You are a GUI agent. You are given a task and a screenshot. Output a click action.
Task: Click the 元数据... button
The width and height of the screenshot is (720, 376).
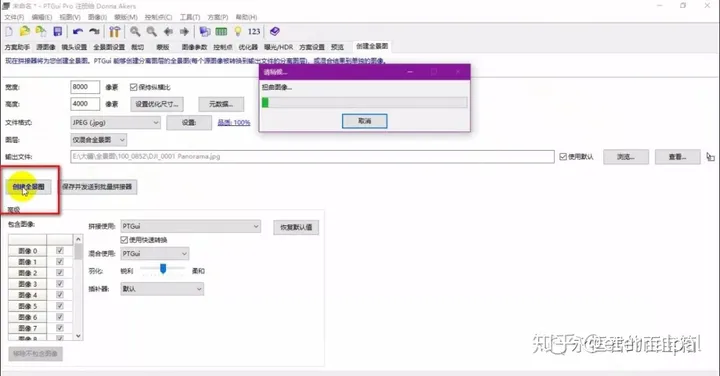221,104
